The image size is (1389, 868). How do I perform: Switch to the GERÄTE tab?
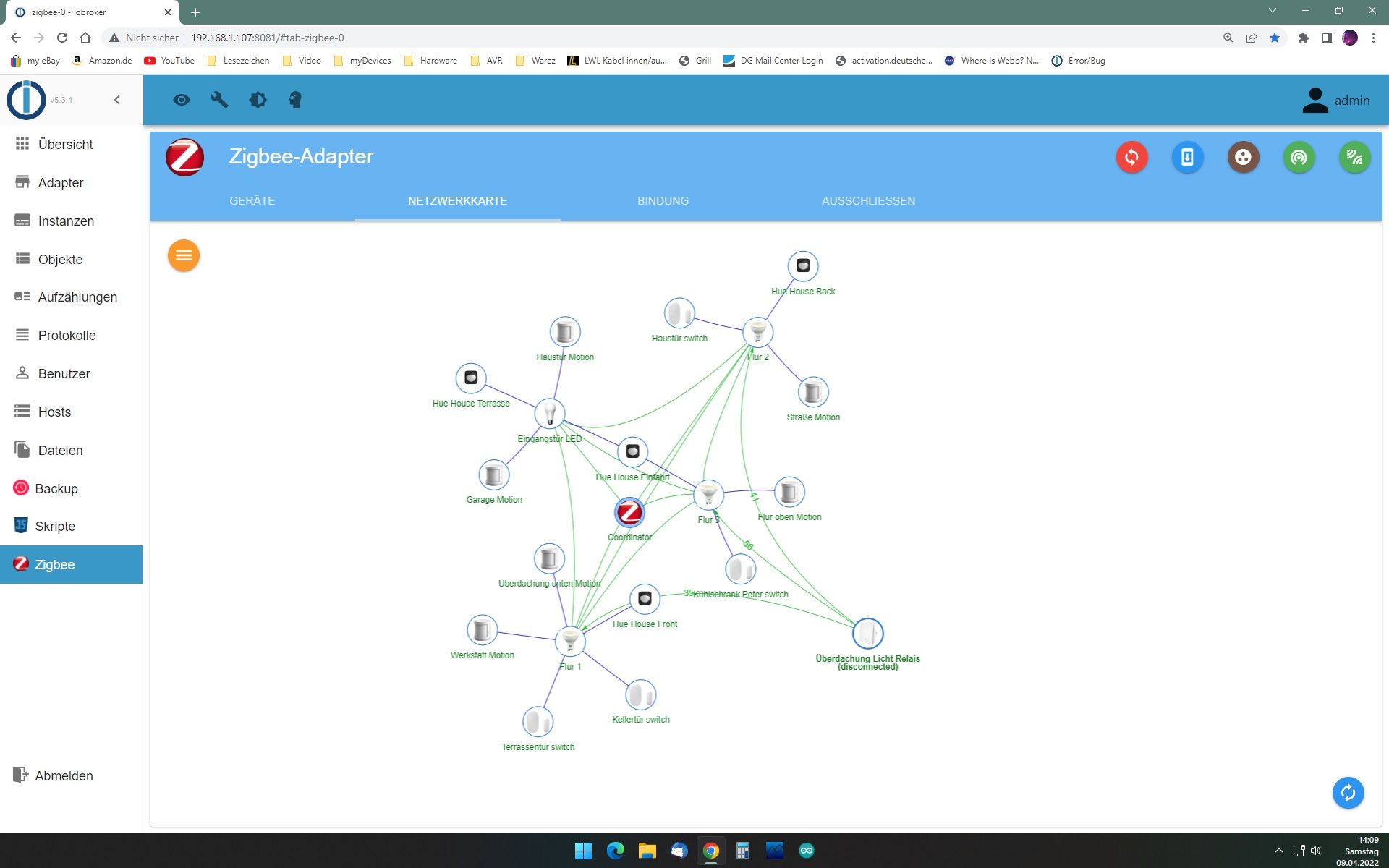click(x=252, y=200)
